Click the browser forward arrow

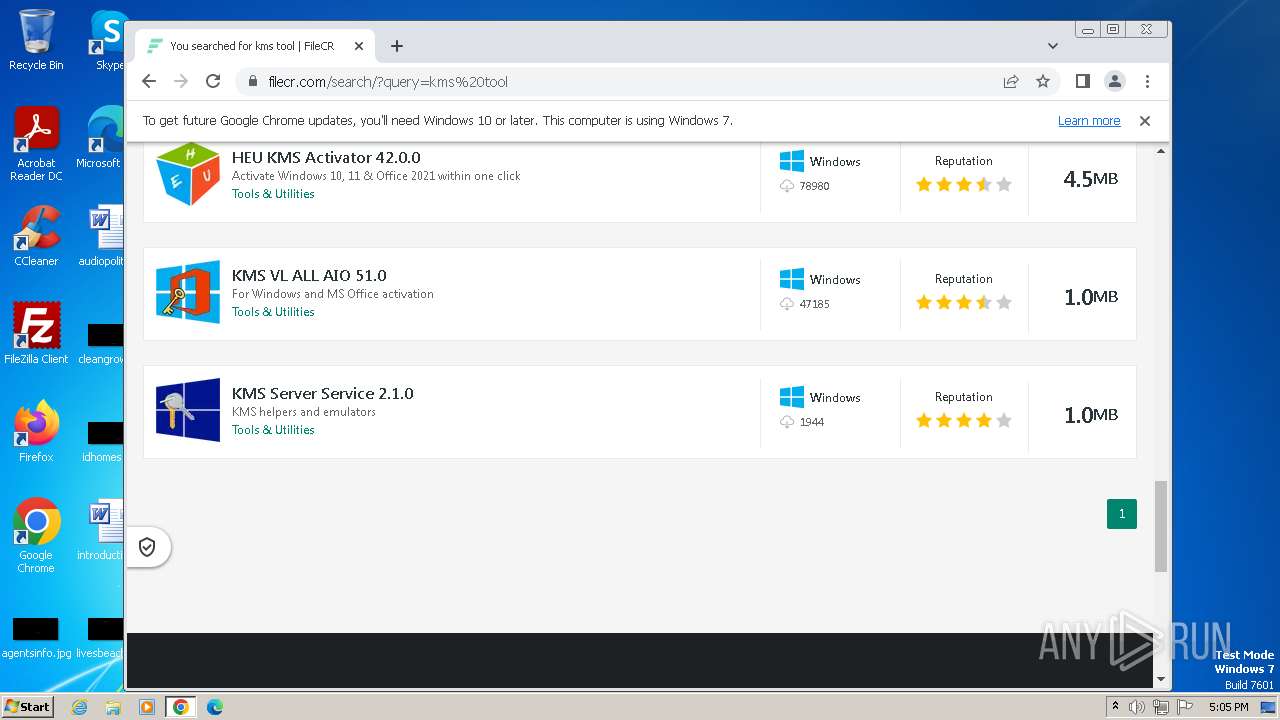(181, 81)
